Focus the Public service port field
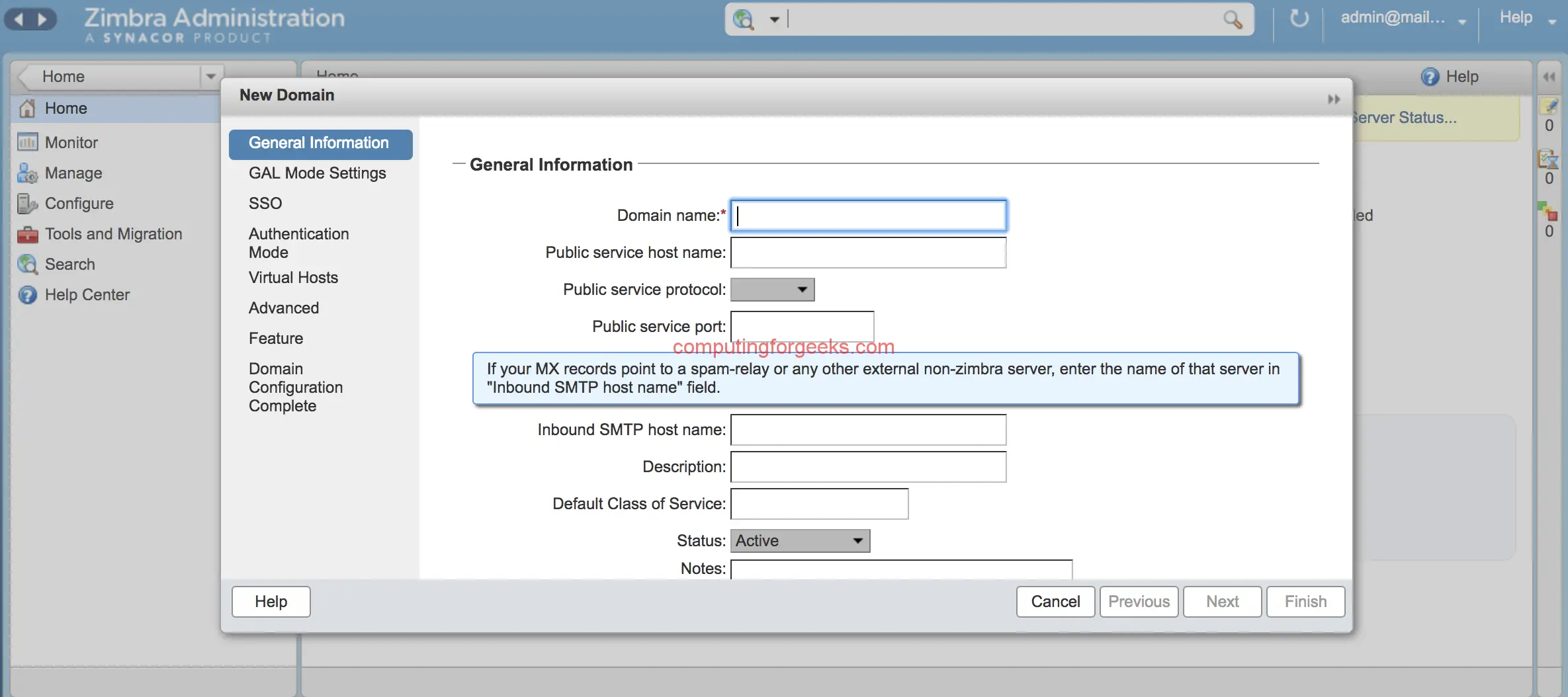Screen dimensions: 1568x697 click(x=802, y=327)
